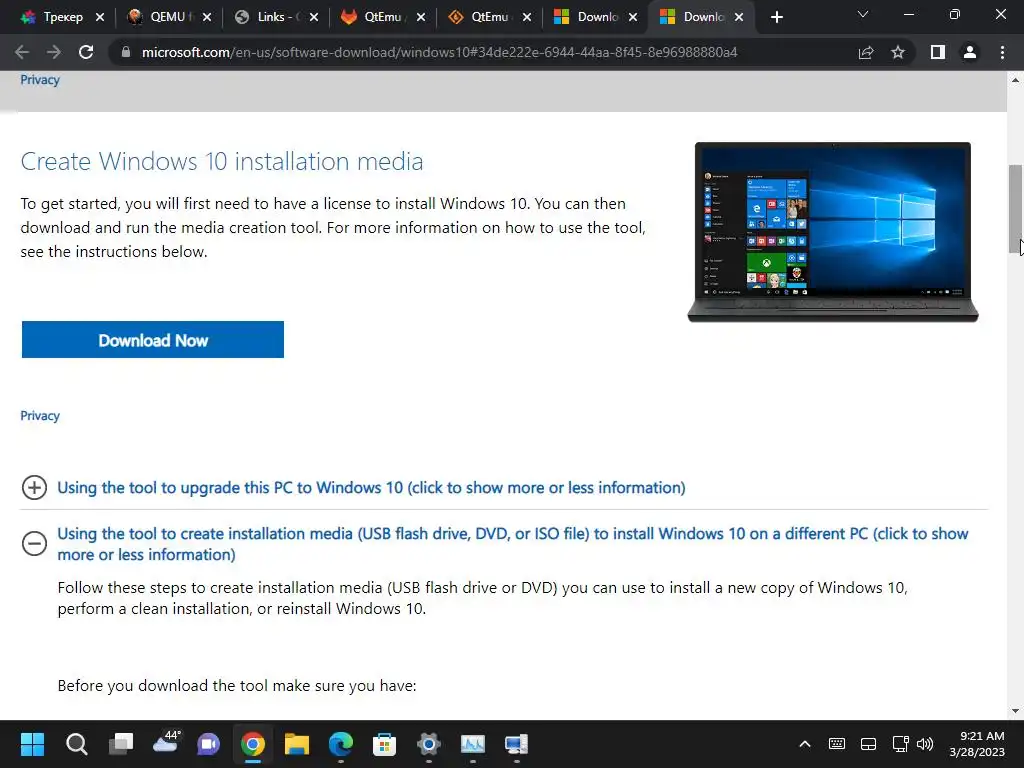Open File Explorer from the taskbar
The width and height of the screenshot is (1024, 768).
(x=296, y=744)
